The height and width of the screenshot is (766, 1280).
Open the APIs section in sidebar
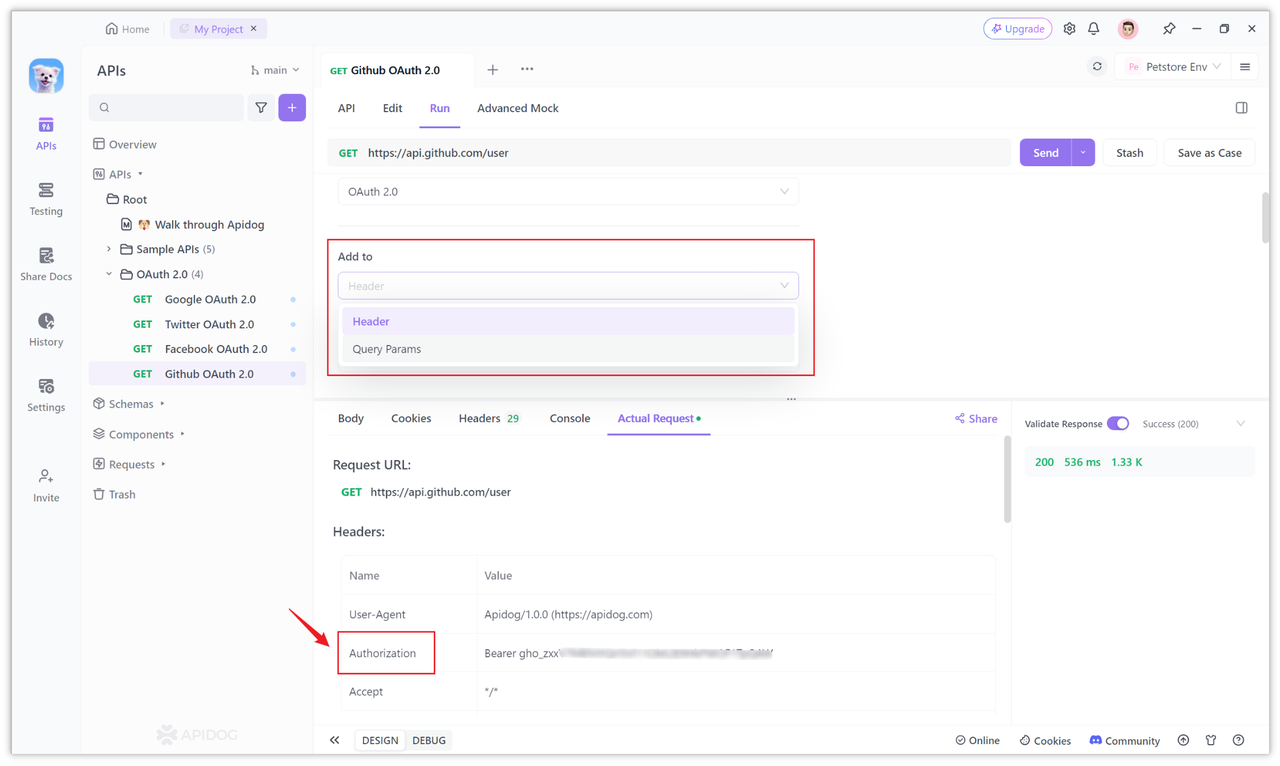tap(46, 134)
